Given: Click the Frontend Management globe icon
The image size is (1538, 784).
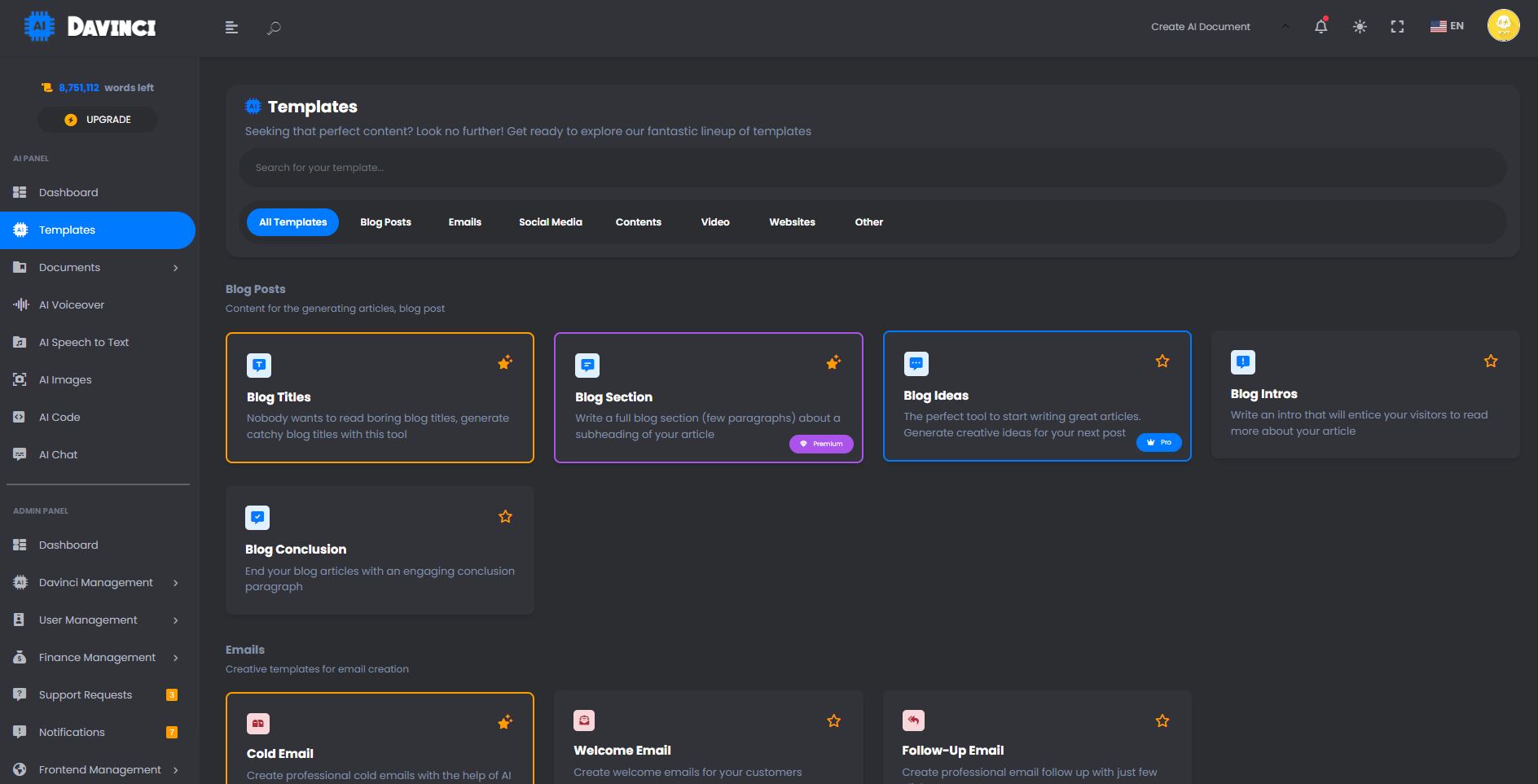Looking at the screenshot, I should pyautogui.click(x=20, y=769).
